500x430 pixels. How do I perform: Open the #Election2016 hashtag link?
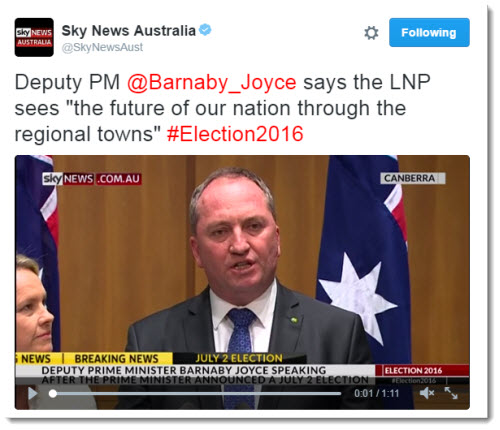tap(235, 134)
